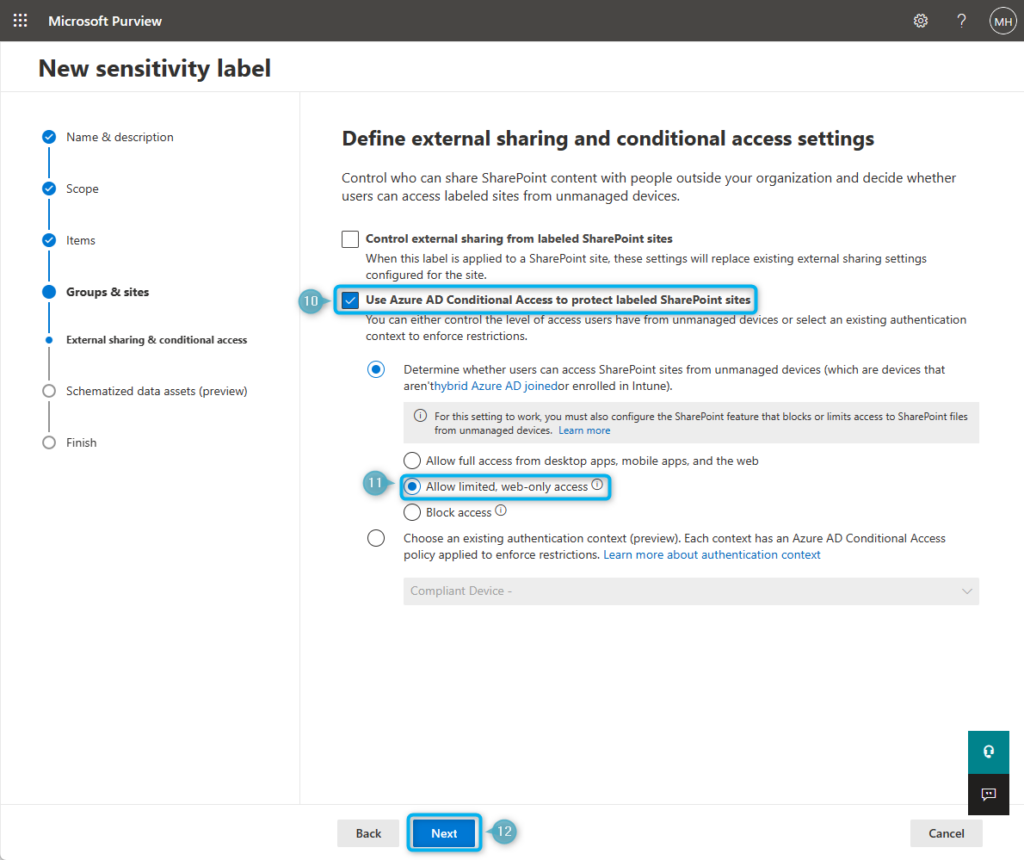Check Control external sharing from labeled SharePoint sites
The width and height of the screenshot is (1024, 860).
pos(350,239)
